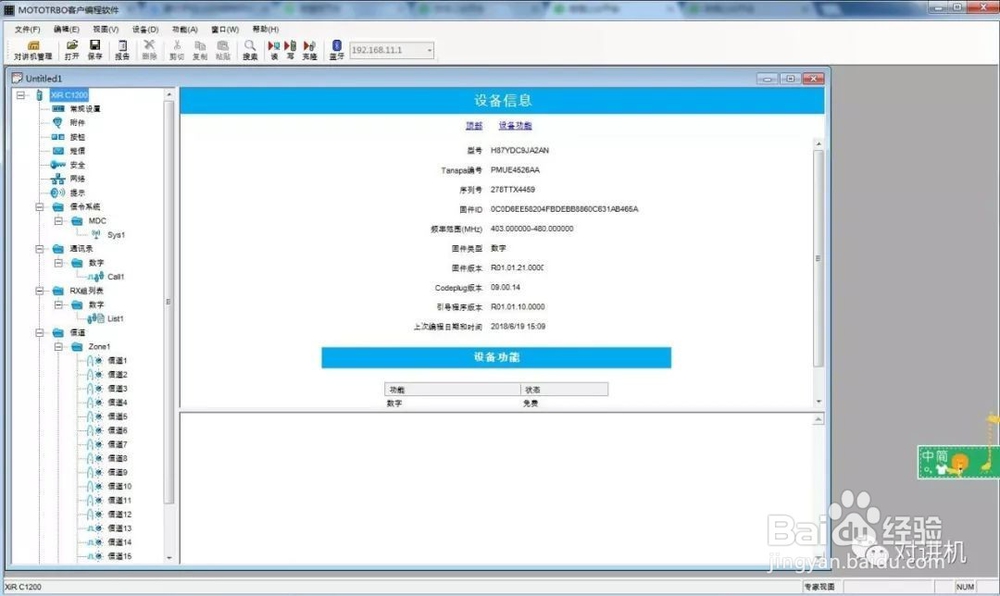Image resolution: width=1000 pixels, height=596 pixels.
Task: Collapse the 信令系统 signaling systems folder
Action: (x=40, y=207)
